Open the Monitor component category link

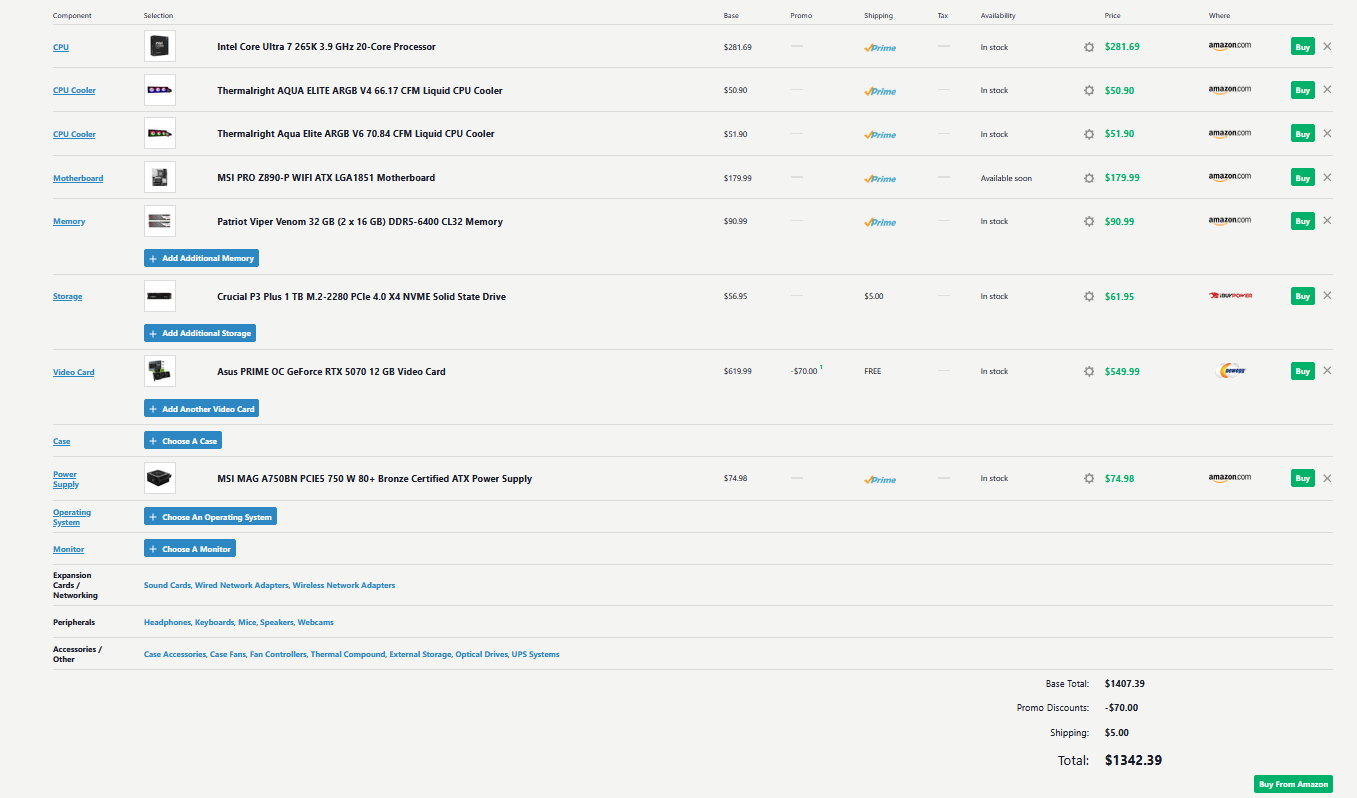pos(69,549)
